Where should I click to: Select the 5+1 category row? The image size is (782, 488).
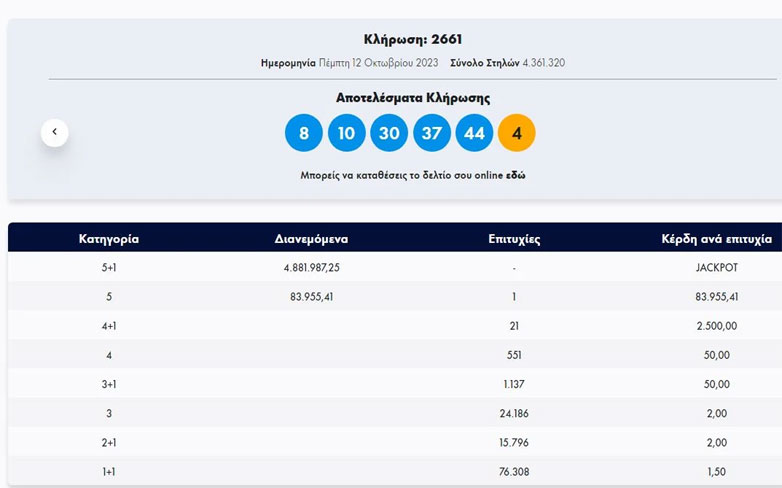(108, 268)
